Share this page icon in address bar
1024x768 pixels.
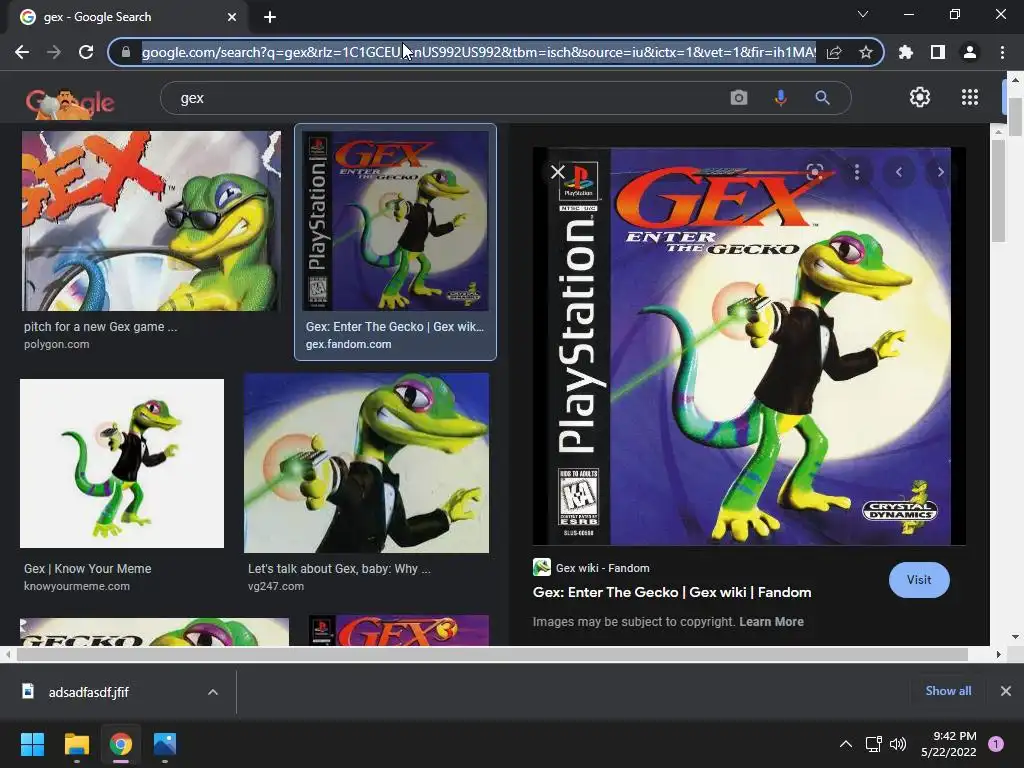pos(834,52)
